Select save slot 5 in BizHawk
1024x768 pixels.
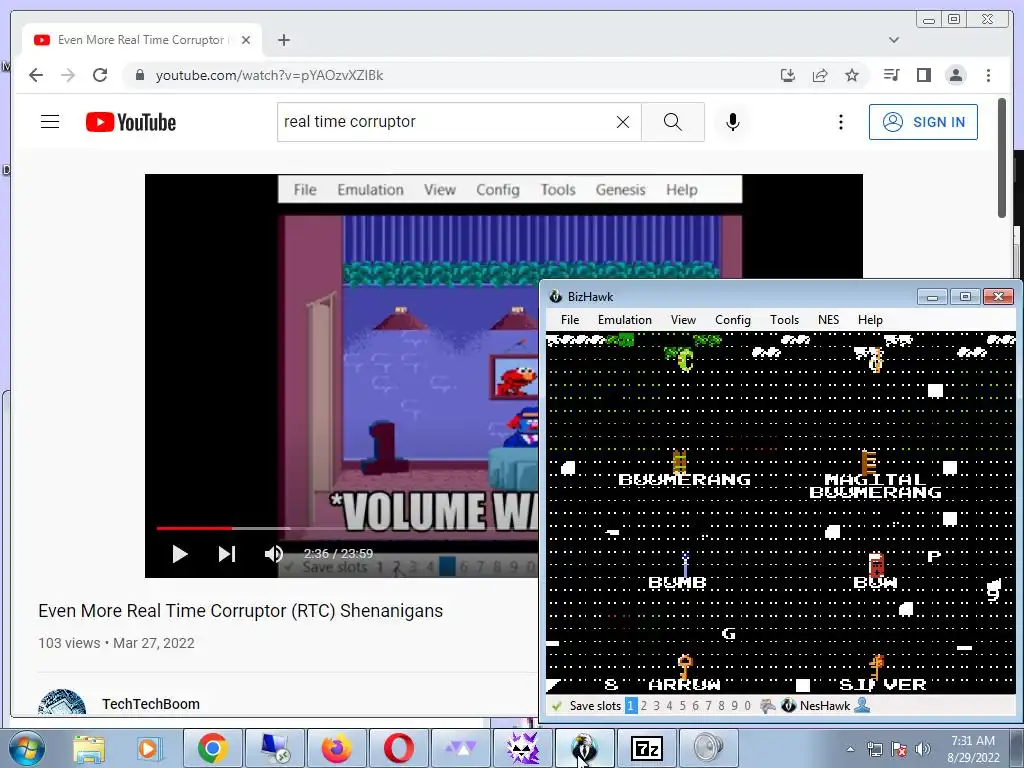point(682,706)
